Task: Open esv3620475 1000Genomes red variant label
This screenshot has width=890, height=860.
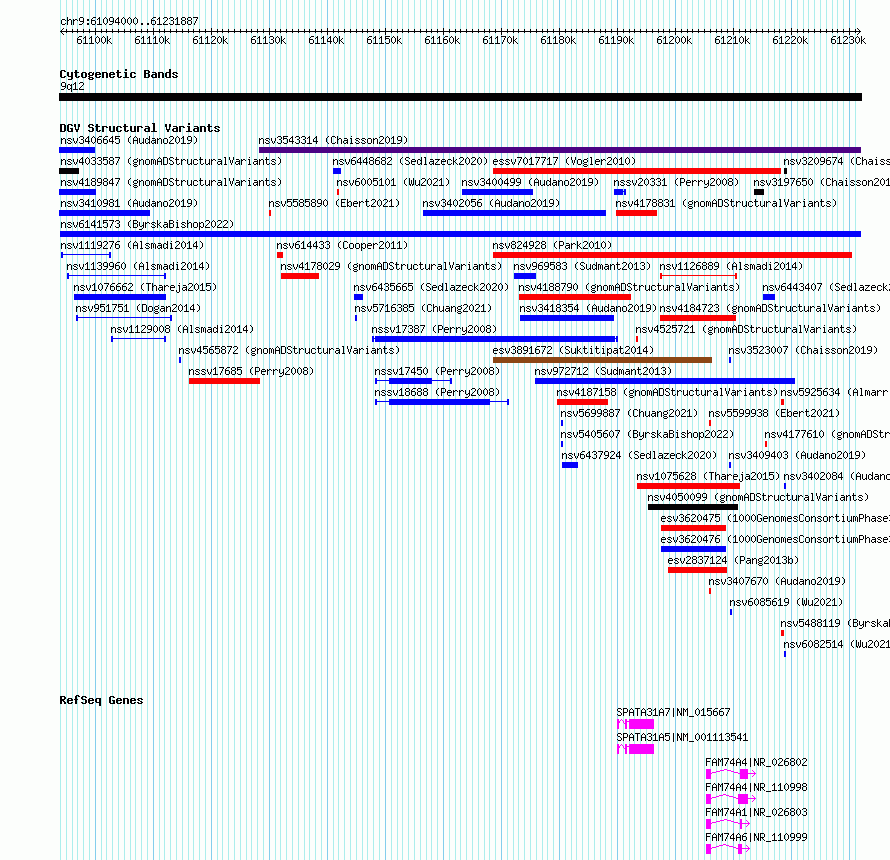Action: [x=775, y=518]
